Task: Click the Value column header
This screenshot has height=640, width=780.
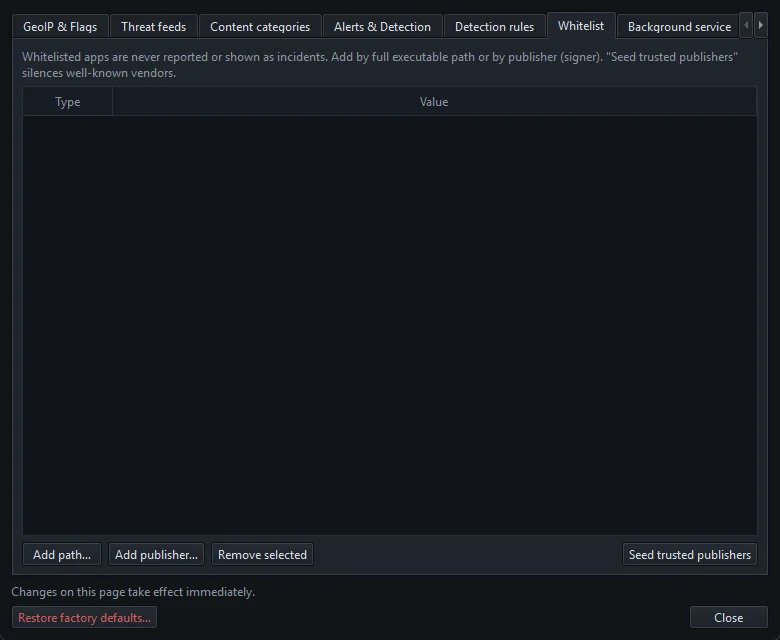Action: pyautogui.click(x=434, y=101)
